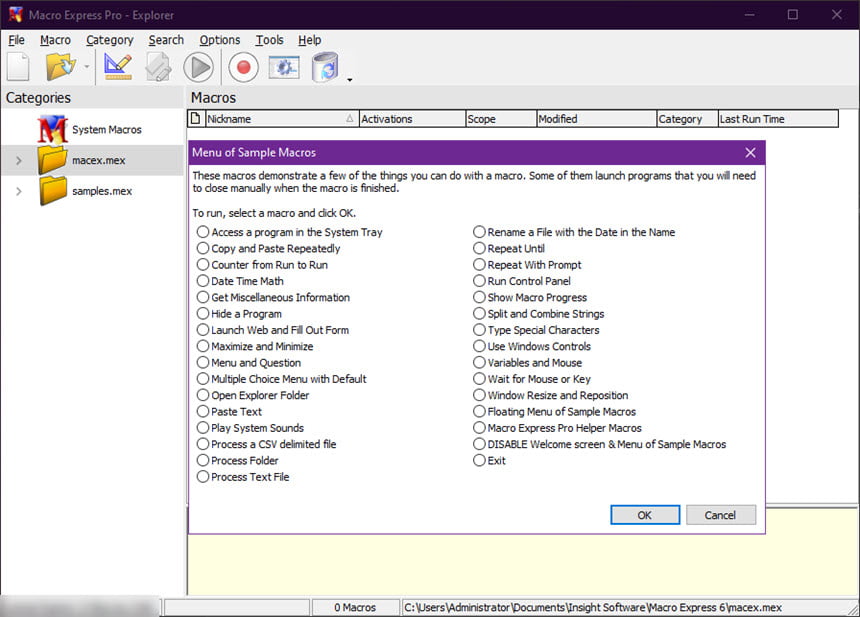
Task: Click the New Macro blank page icon
Action: point(18,67)
